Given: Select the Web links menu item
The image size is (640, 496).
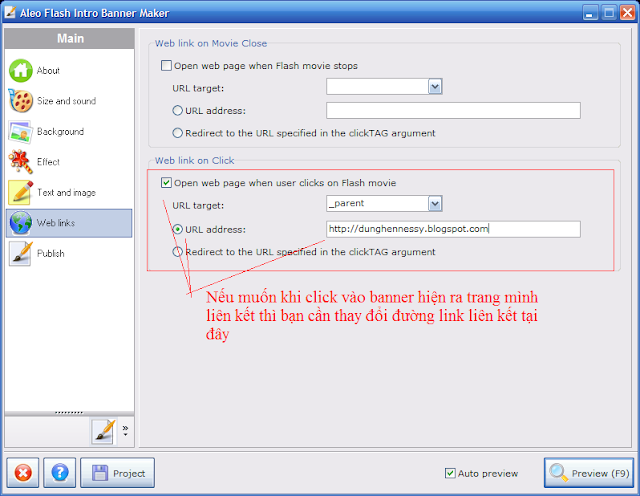Looking at the screenshot, I should click(69, 223).
